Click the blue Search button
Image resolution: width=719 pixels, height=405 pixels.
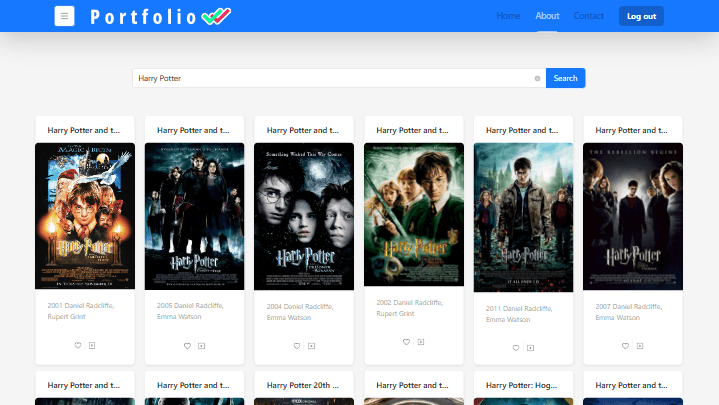click(x=565, y=78)
